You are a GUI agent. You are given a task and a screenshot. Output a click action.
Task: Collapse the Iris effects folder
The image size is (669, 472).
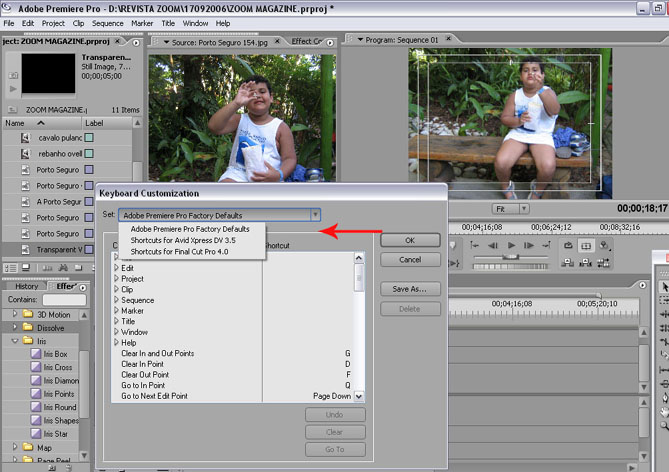(16, 341)
